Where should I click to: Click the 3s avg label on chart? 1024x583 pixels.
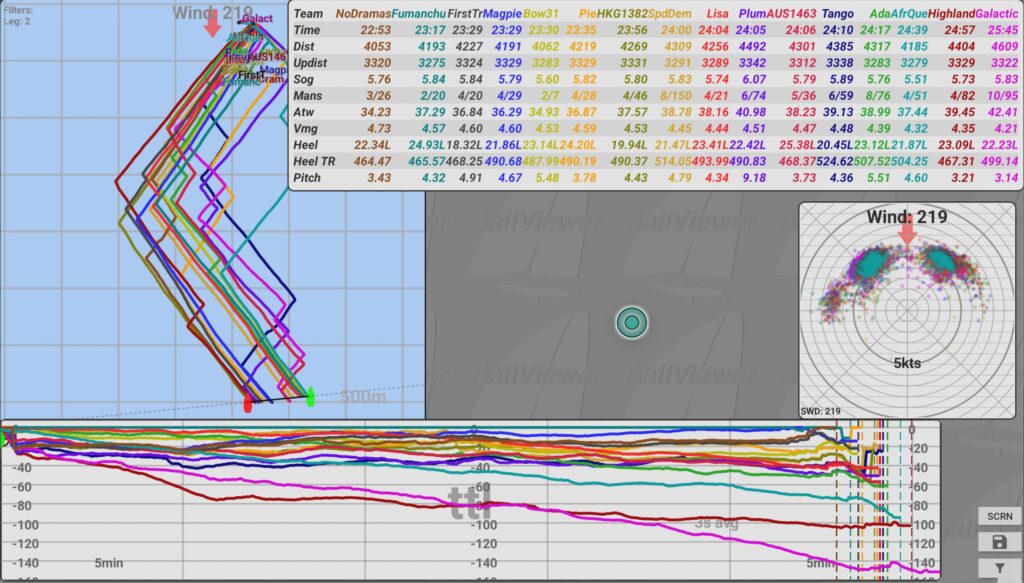click(716, 523)
